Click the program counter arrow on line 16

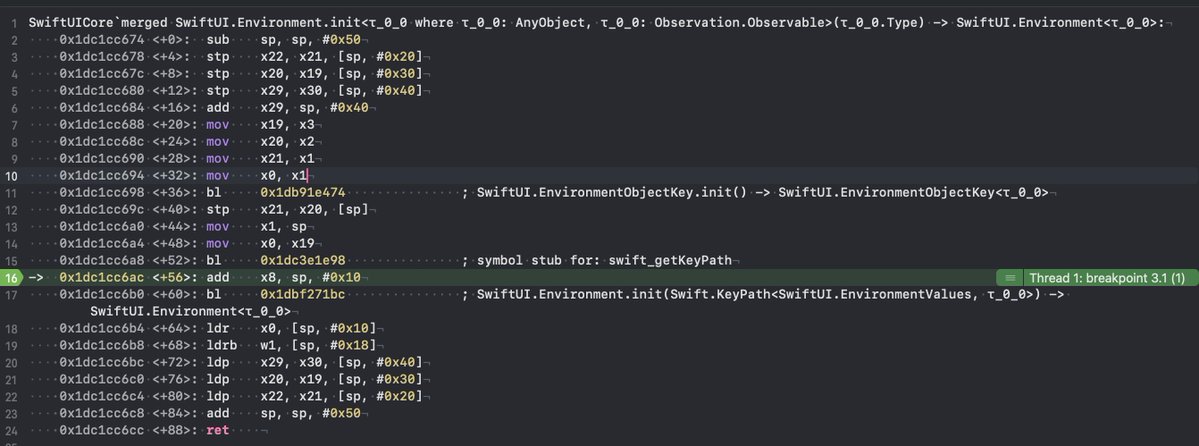37,278
